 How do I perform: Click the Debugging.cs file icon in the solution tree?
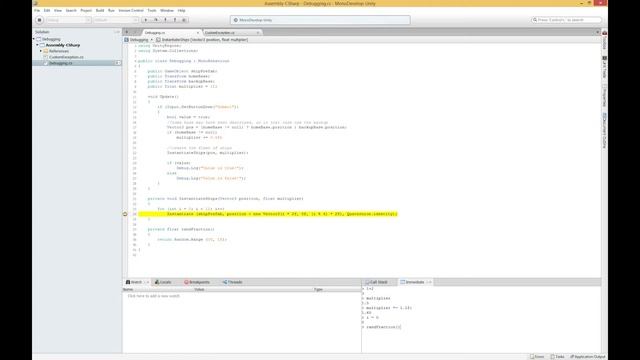(x=46, y=63)
